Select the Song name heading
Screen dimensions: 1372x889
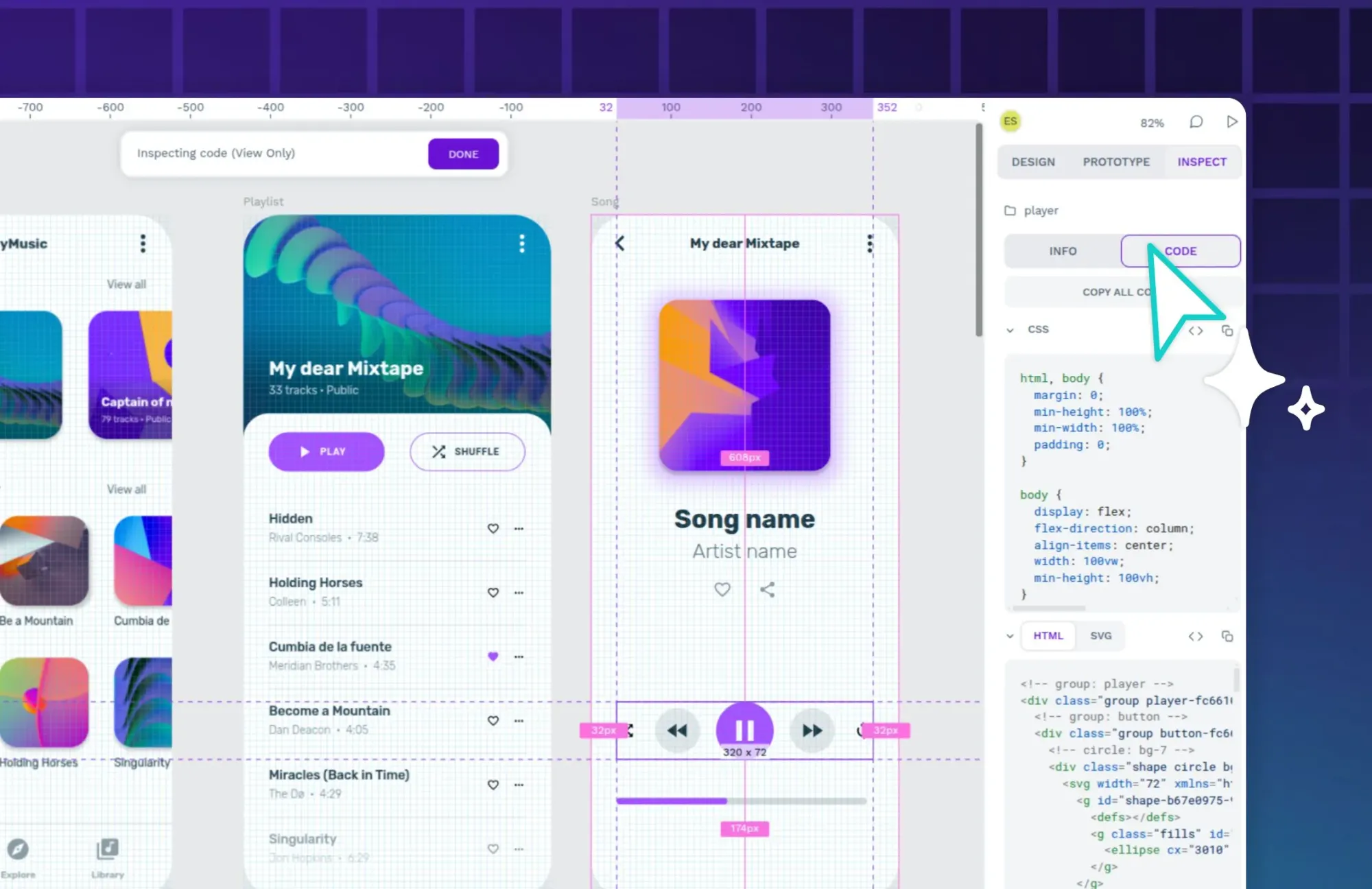(x=744, y=519)
